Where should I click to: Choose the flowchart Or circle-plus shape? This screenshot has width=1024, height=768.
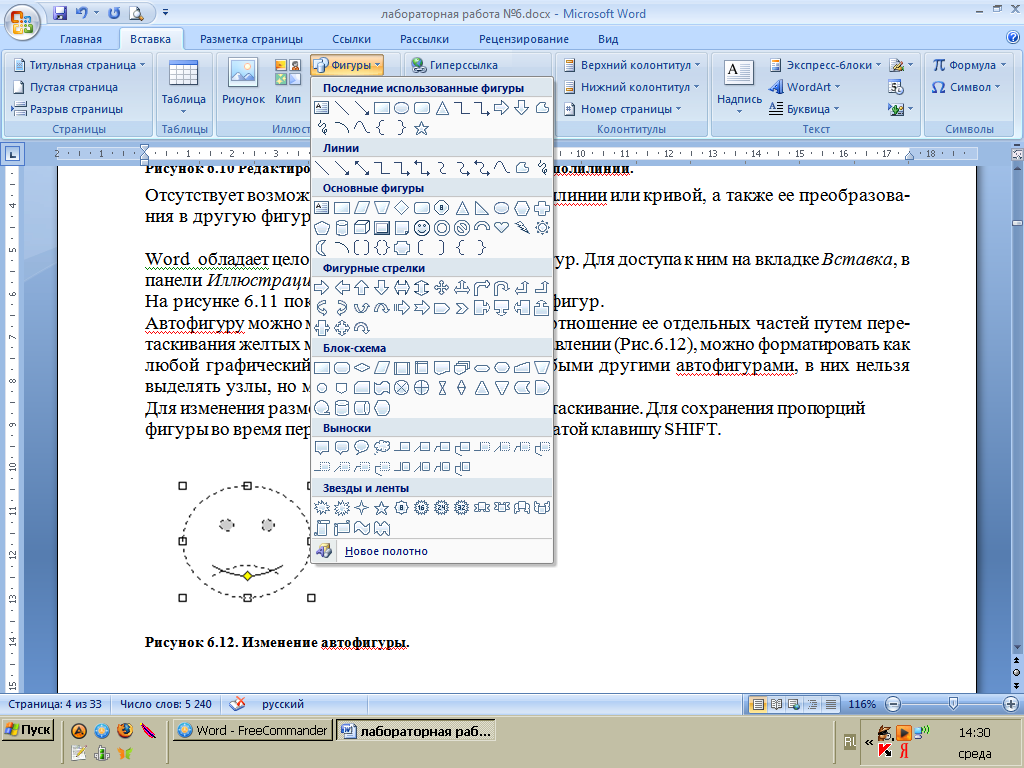tap(422, 388)
